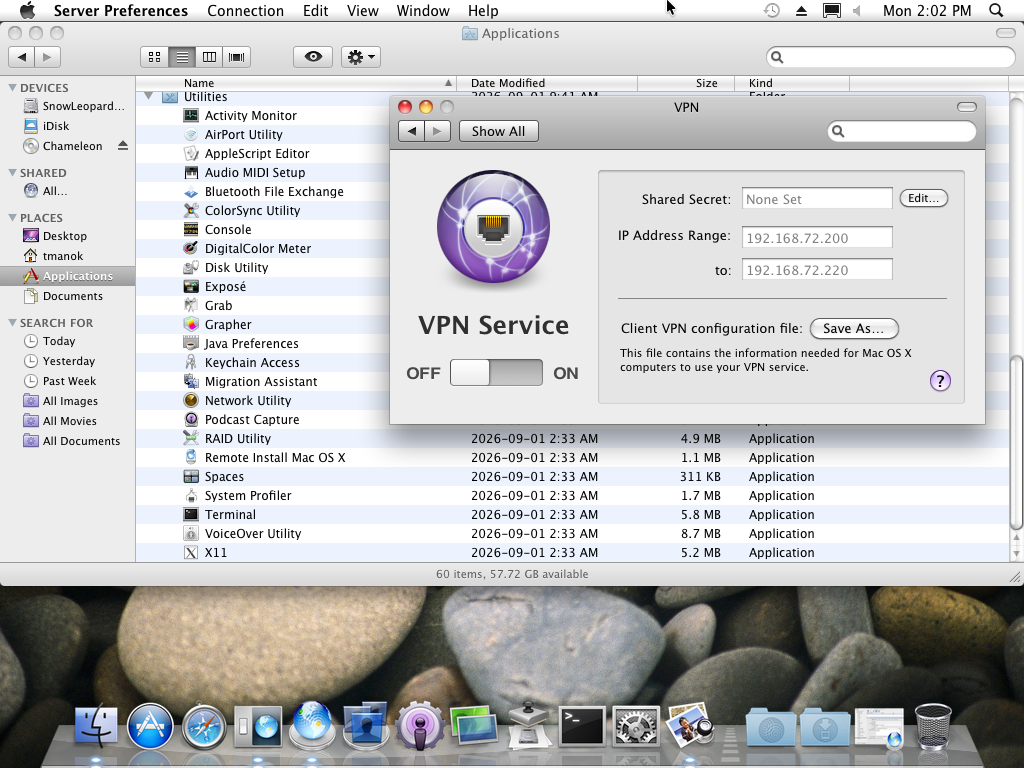Collapse the SEARCH FOR sidebar section
1024x768 pixels.
tap(12, 323)
